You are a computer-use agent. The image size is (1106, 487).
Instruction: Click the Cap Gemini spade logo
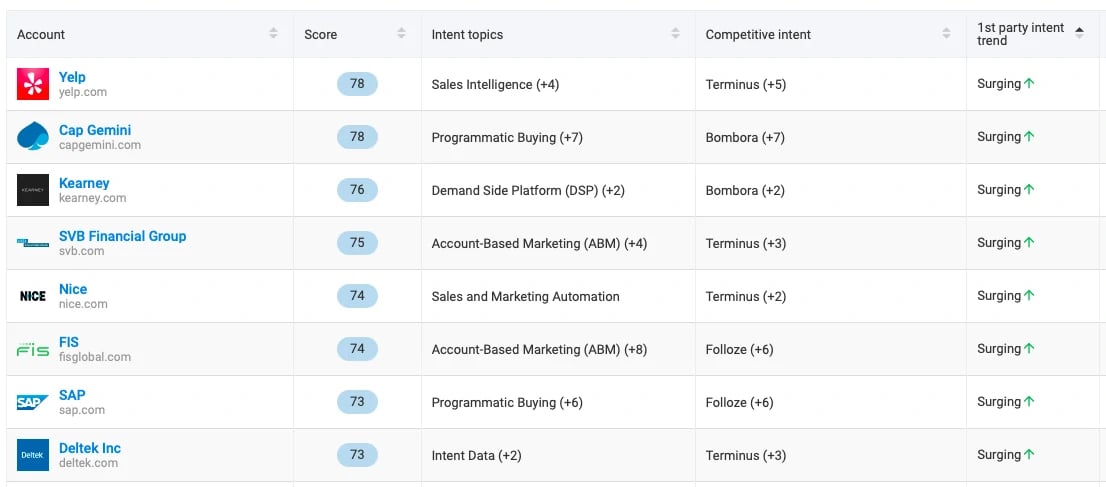point(33,137)
